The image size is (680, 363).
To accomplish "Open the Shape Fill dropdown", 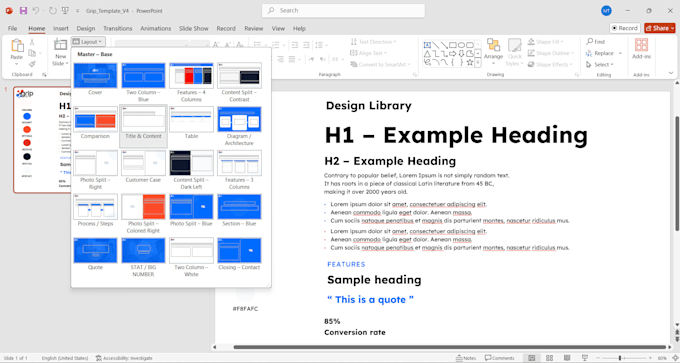I will pyautogui.click(x=546, y=42).
